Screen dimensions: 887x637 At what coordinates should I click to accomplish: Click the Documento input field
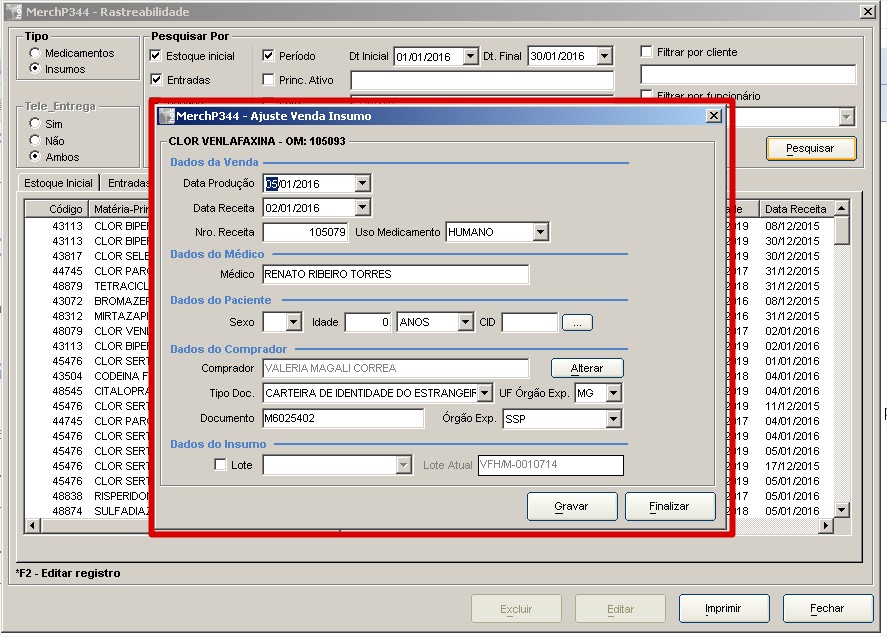point(343,419)
